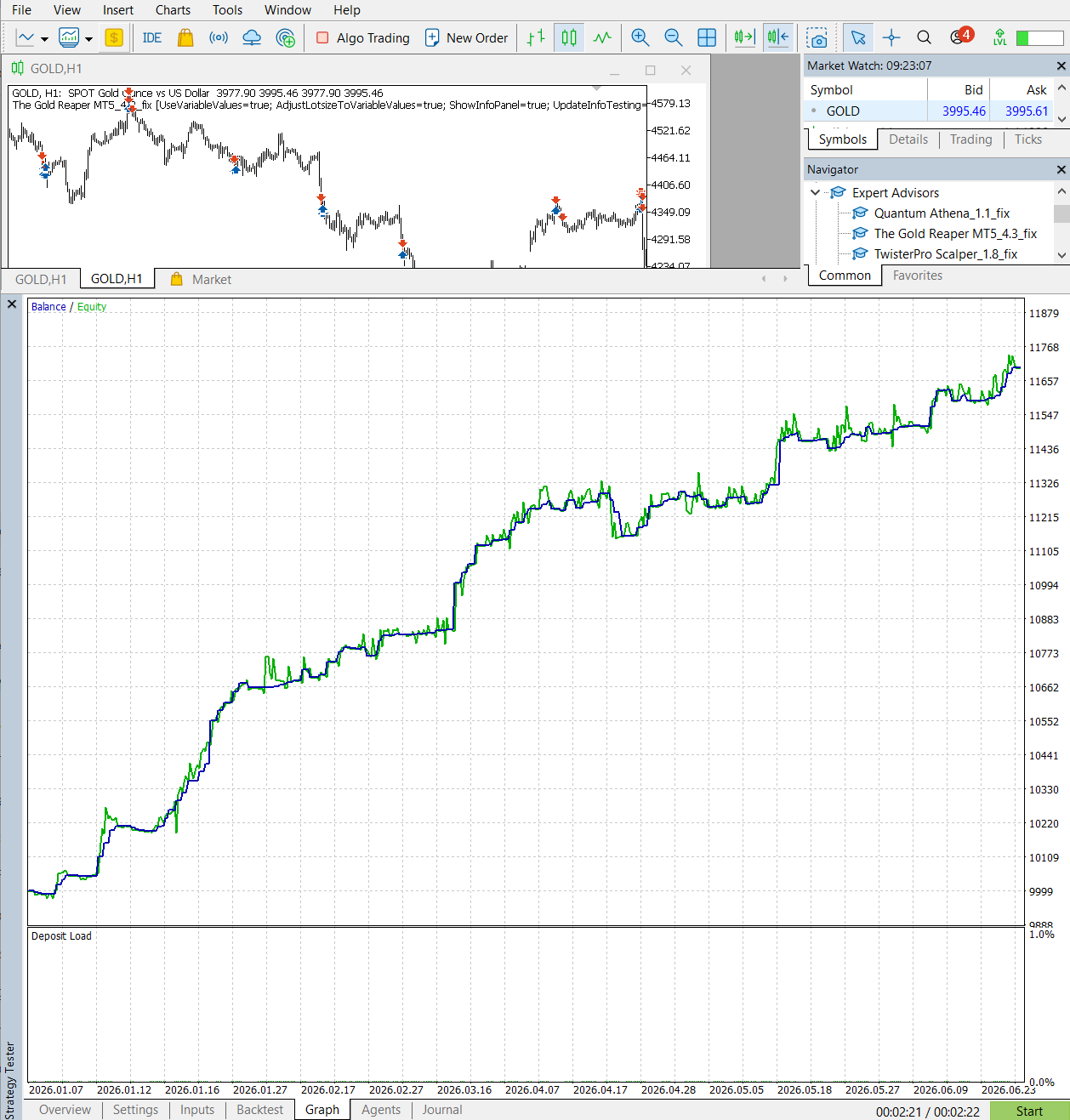Open the Insert menu
1070x1120 pixels.
click(x=118, y=10)
